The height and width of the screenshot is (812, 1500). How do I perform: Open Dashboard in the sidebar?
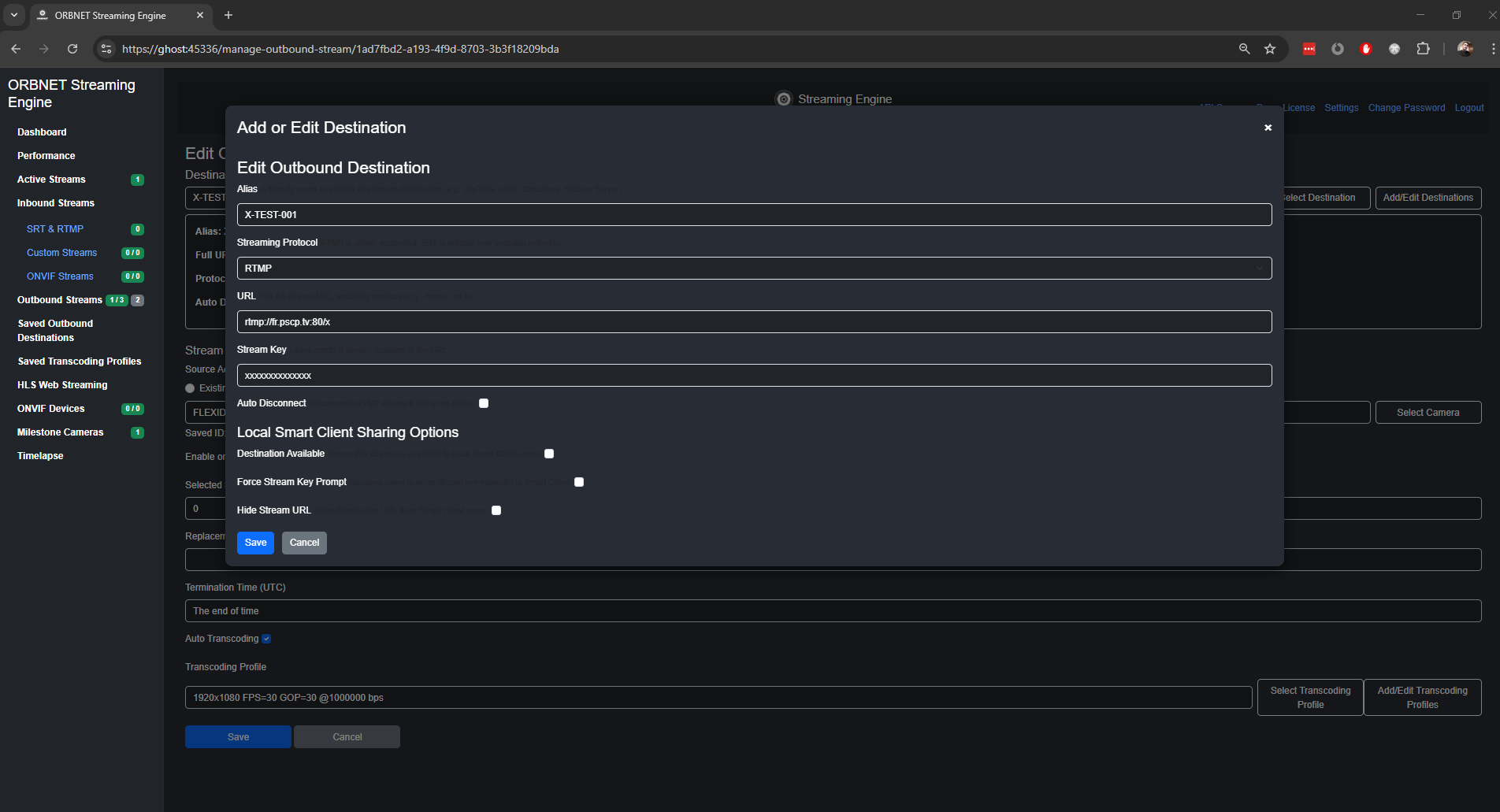click(x=42, y=132)
